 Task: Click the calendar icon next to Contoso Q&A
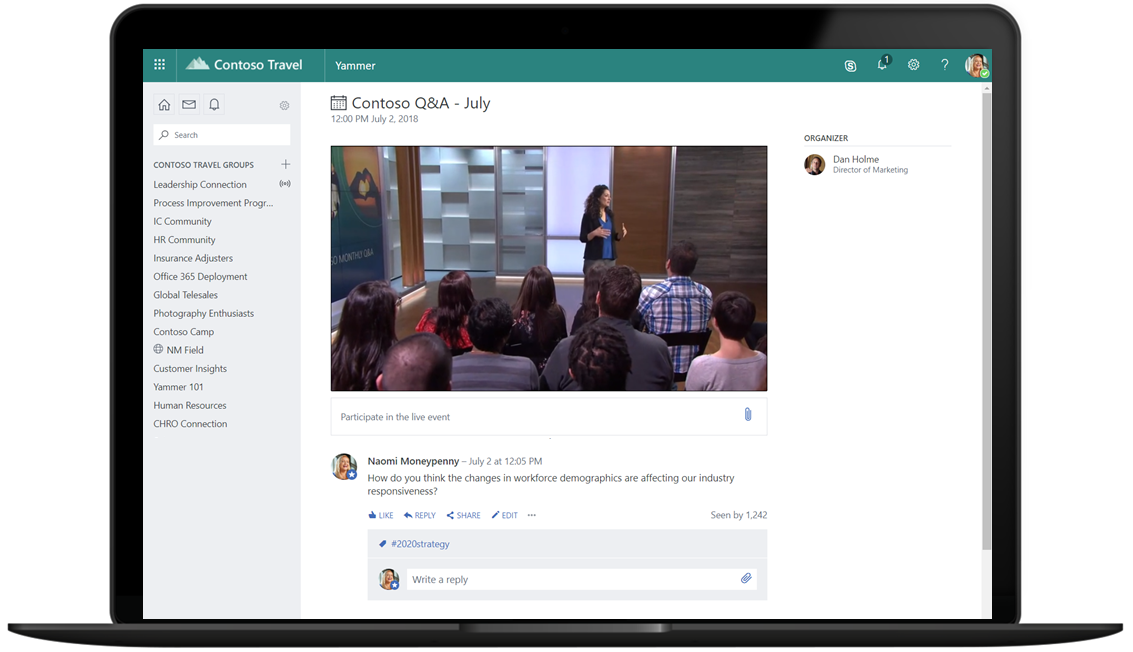click(x=337, y=101)
